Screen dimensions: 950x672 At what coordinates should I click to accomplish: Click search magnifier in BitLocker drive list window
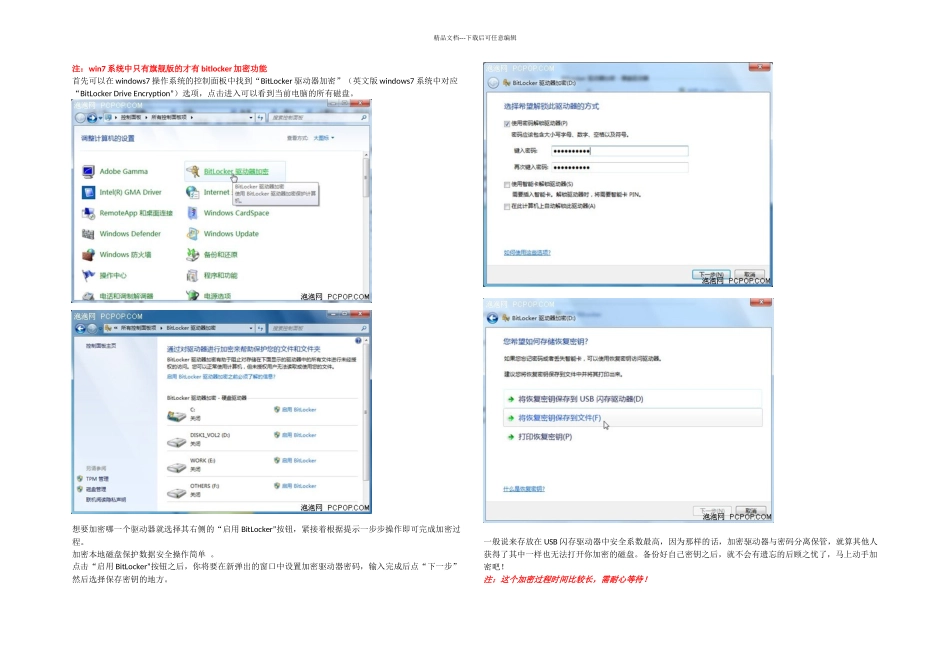[x=364, y=328]
